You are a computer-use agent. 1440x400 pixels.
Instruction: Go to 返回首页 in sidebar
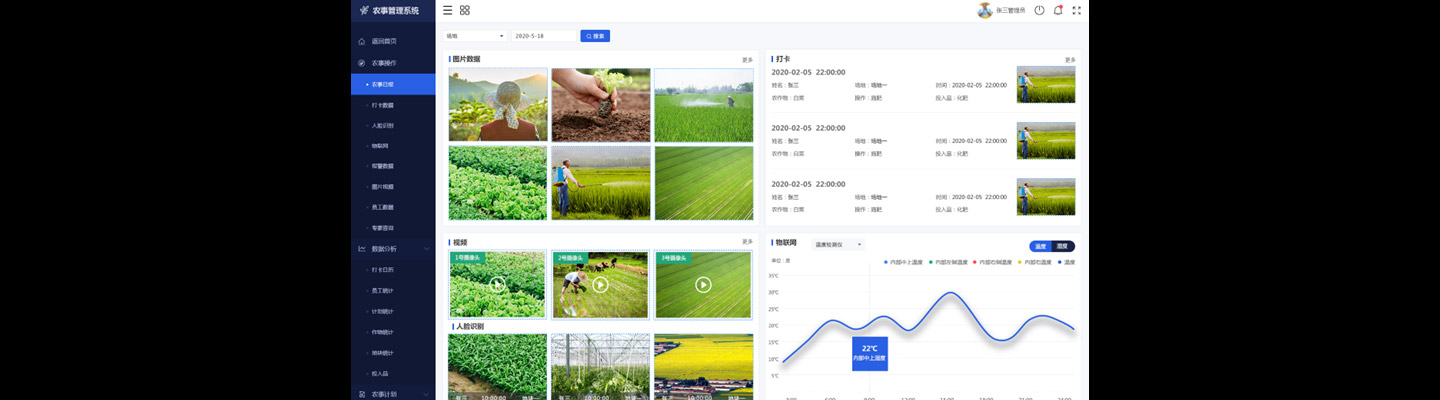click(384, 41)
